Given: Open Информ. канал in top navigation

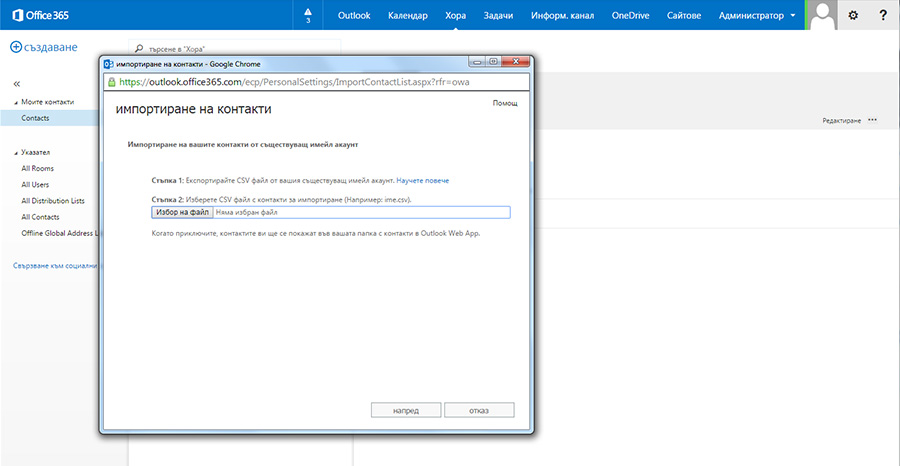Looking at the screenshot, I should point(562,15).
